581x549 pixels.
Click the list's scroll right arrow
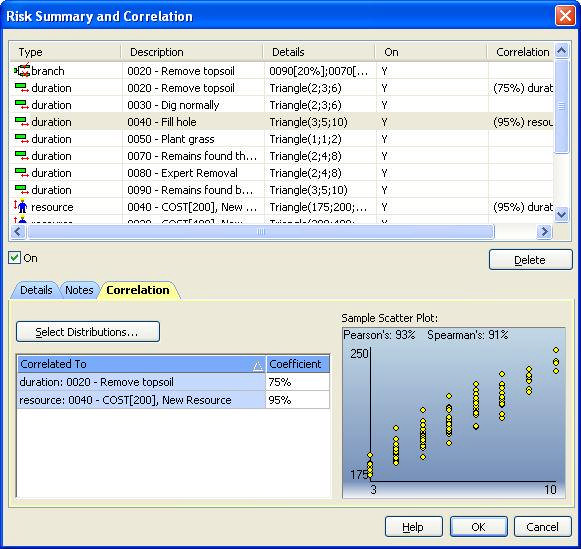pos(544,232)
